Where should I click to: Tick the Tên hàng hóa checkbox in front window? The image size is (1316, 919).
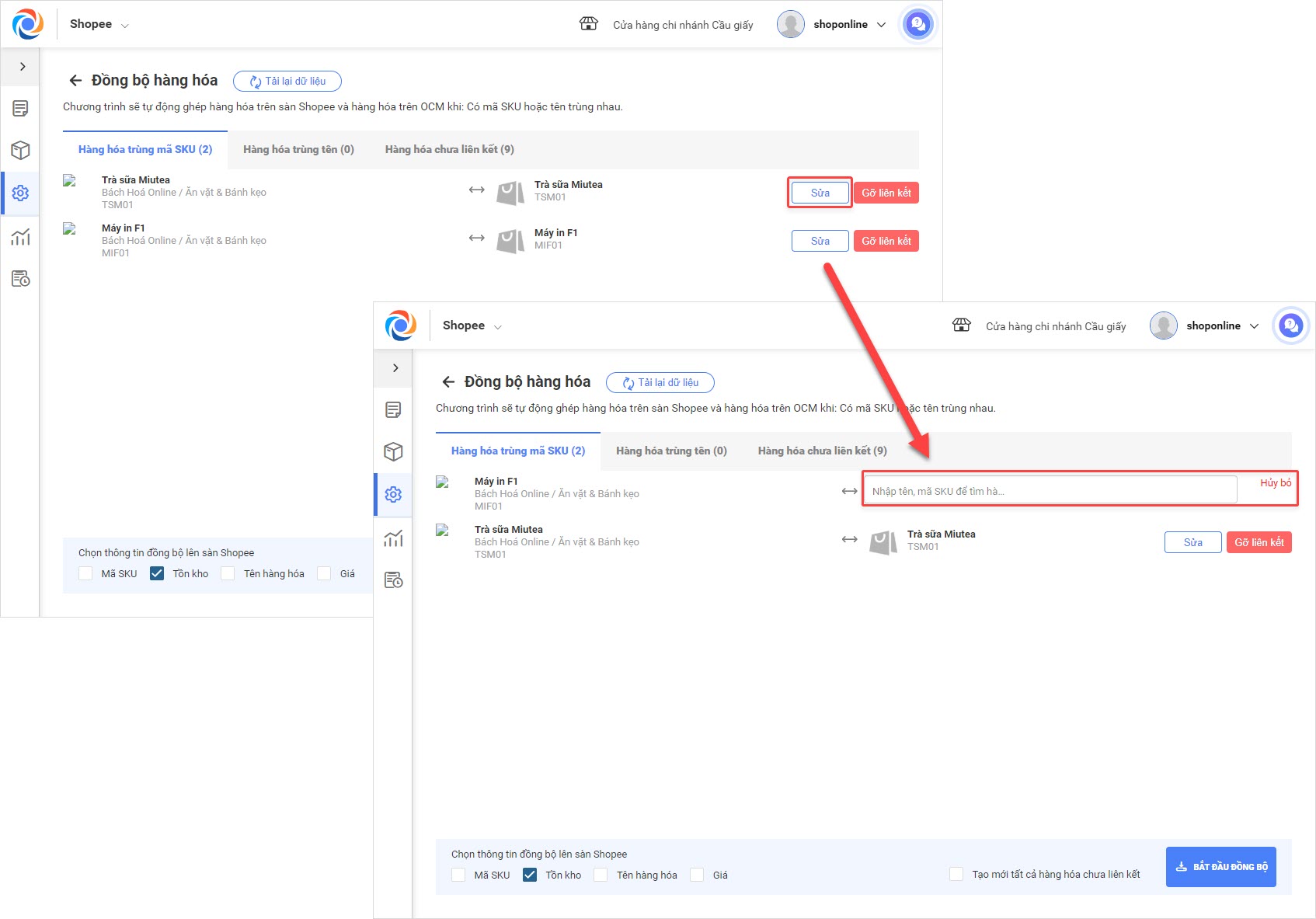(601, 875)
